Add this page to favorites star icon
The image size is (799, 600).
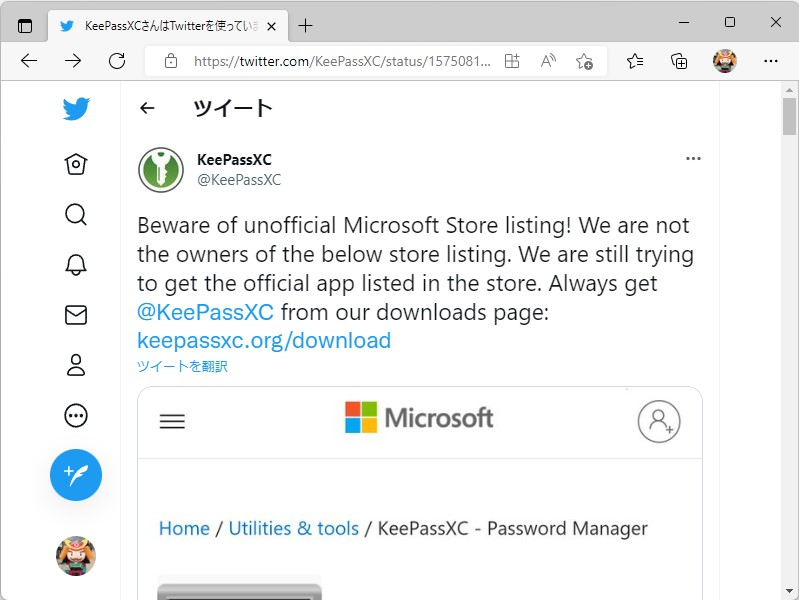pyautogui.click(x=584, y=61)
